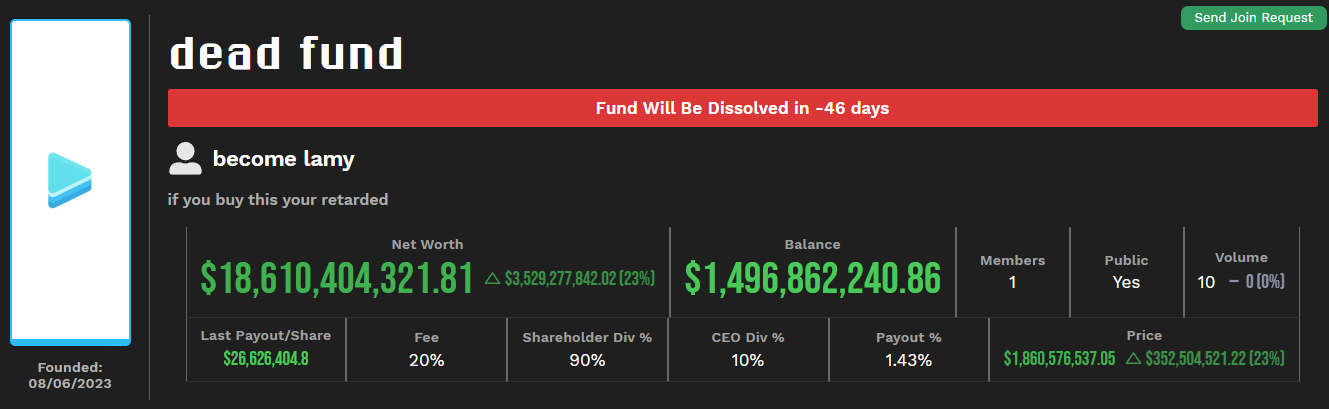Screen dimensions: 1329x409
Task: Click Last Payout/Share value $26,626,404.8
Action: point(266,358)
